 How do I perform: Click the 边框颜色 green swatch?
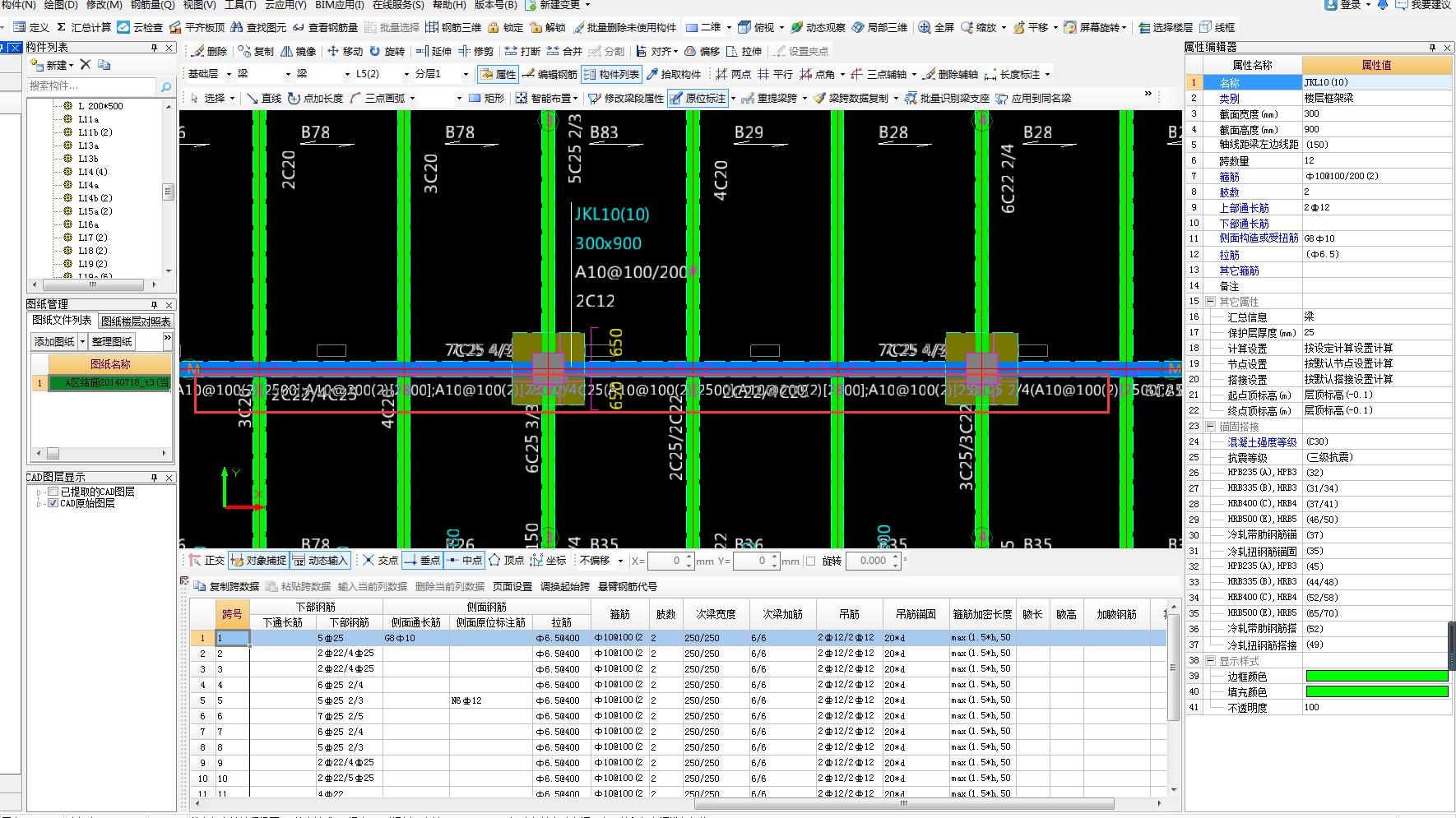[x=1377, y=677]
